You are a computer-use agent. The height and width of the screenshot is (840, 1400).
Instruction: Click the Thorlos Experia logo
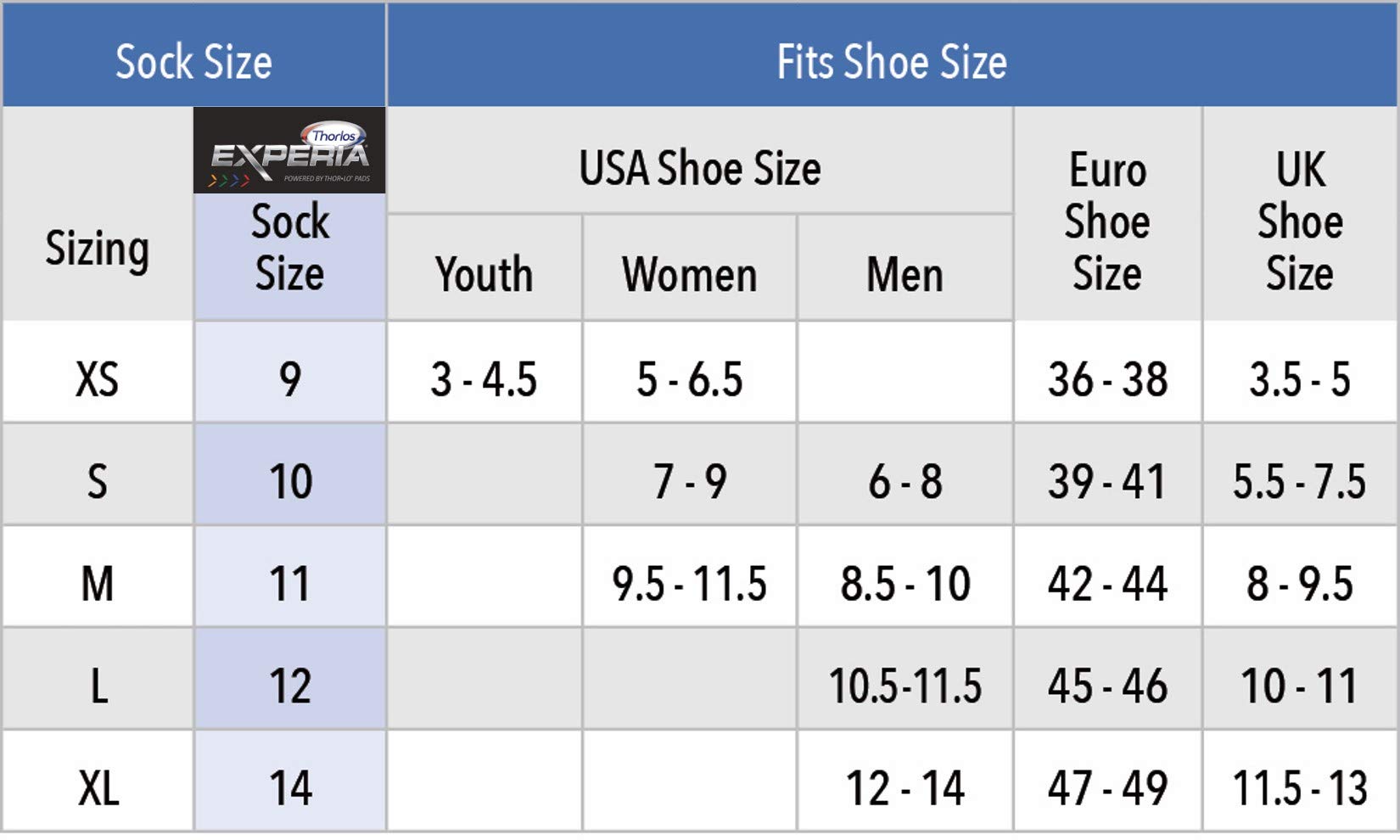tap(289, 151)
